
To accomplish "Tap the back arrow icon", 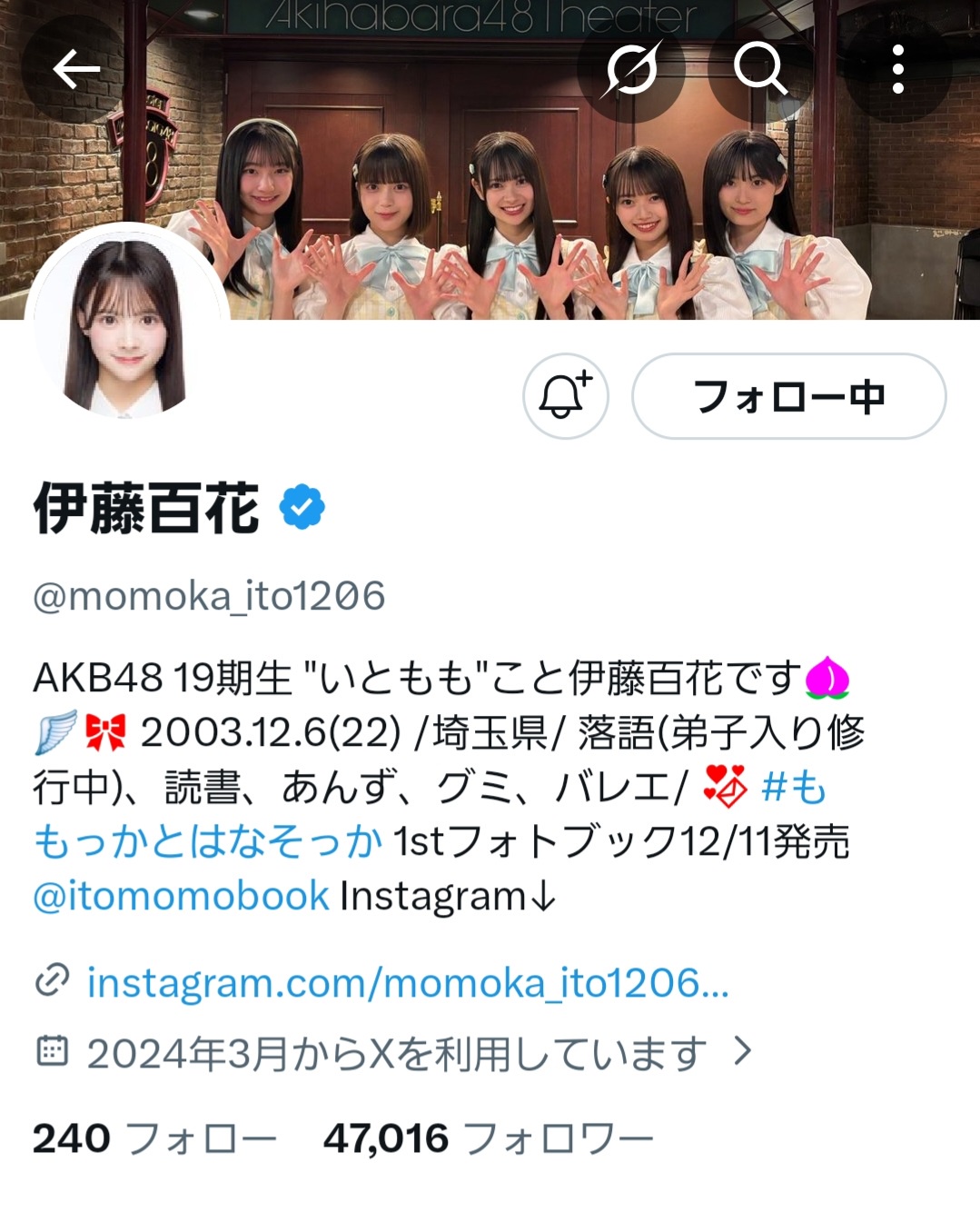I will [x=75, y=69].
